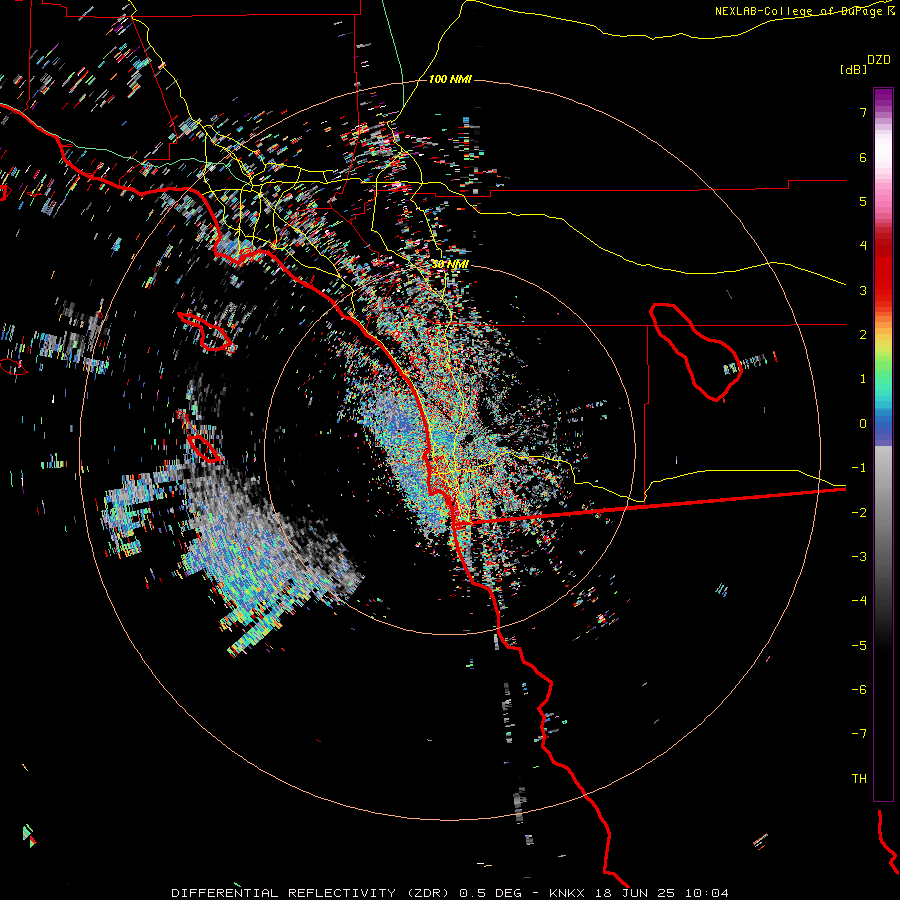
Task: Click the [dB] unit label
Action: 854,69
